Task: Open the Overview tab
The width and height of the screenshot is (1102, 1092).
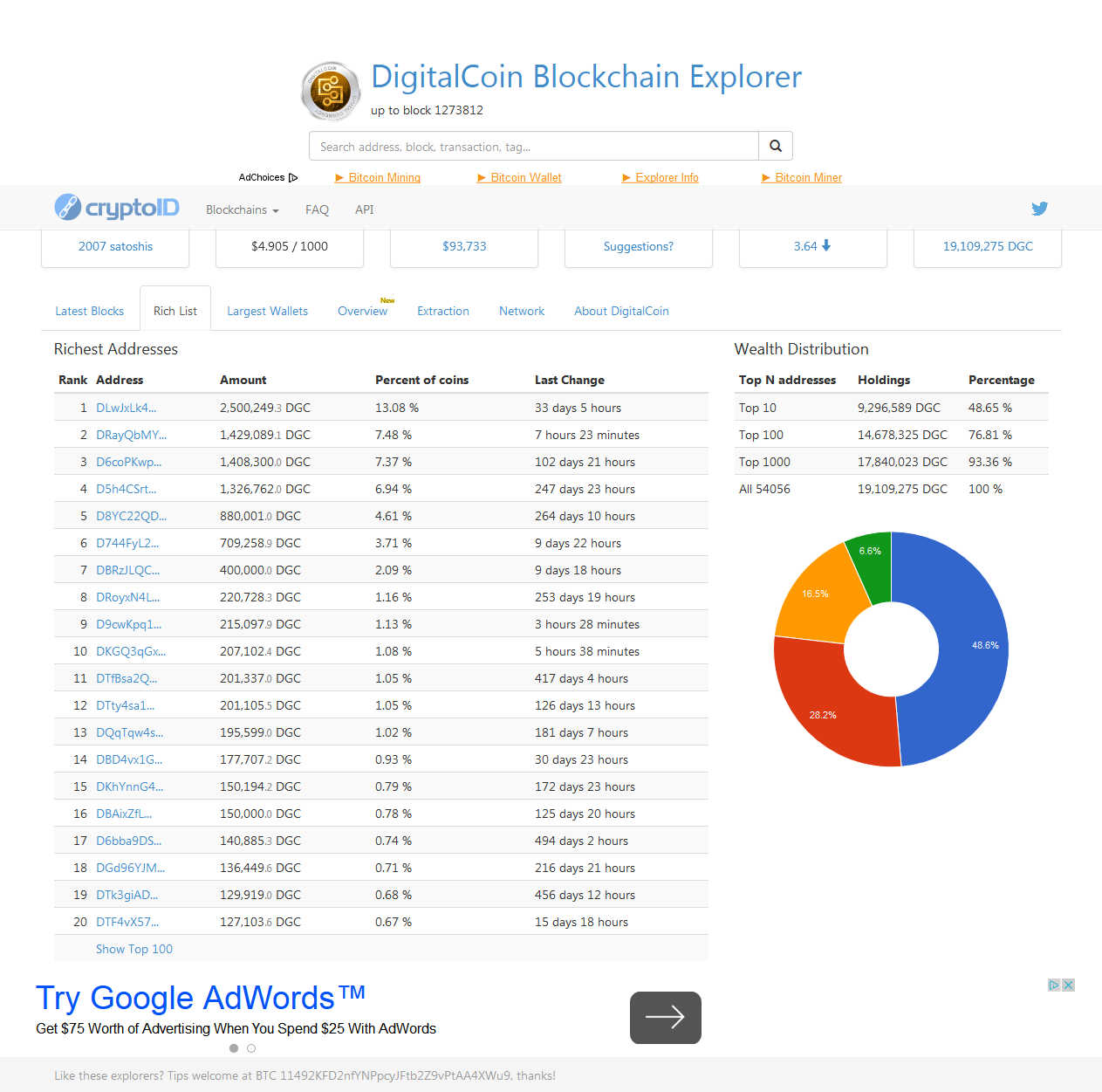Action: (x=362, y=311)
